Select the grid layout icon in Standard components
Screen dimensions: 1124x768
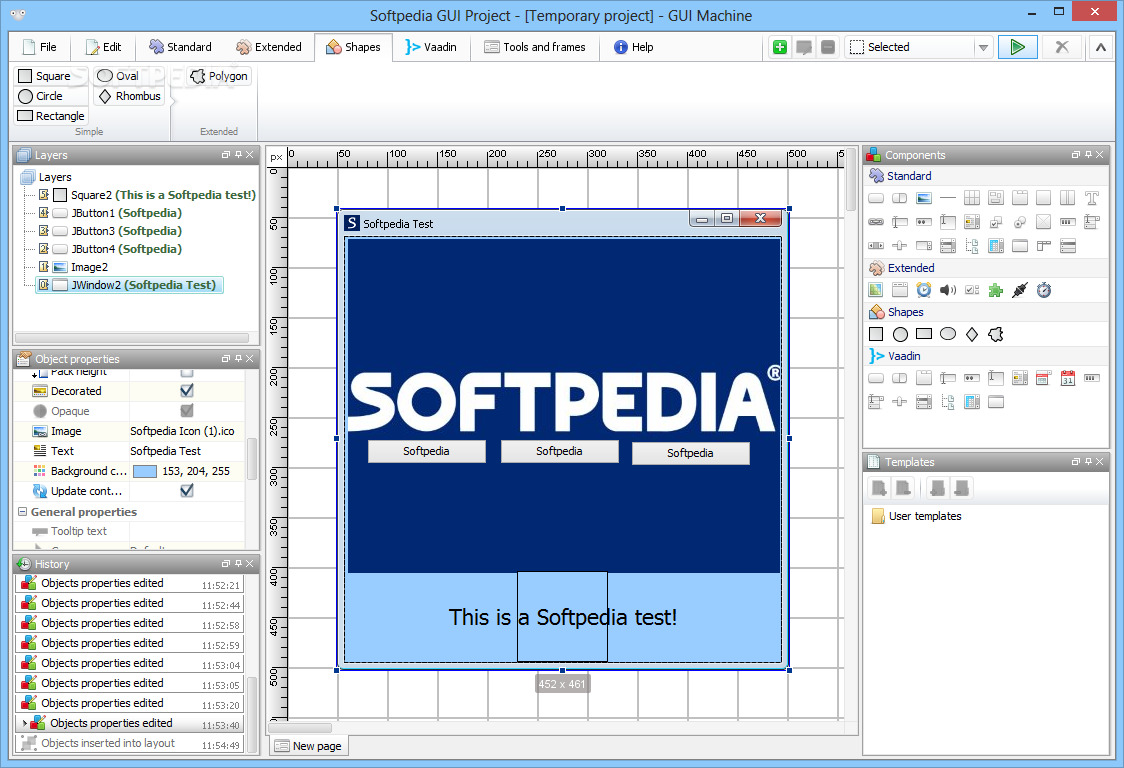(x=972, y=198)
